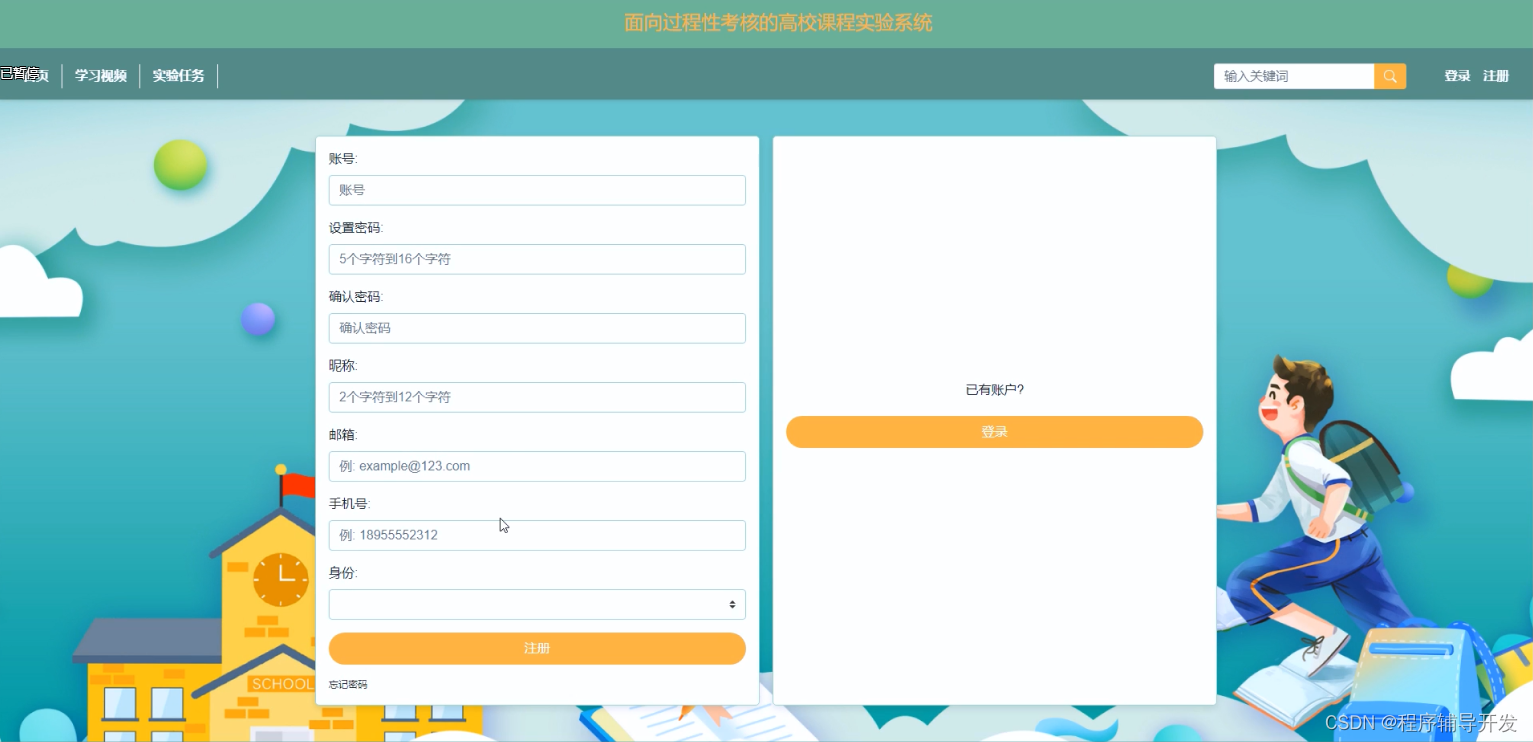Click the 昵称 nickname input field
The height and width of the screenshot is (742, 1533).
[x=537, y=397]
